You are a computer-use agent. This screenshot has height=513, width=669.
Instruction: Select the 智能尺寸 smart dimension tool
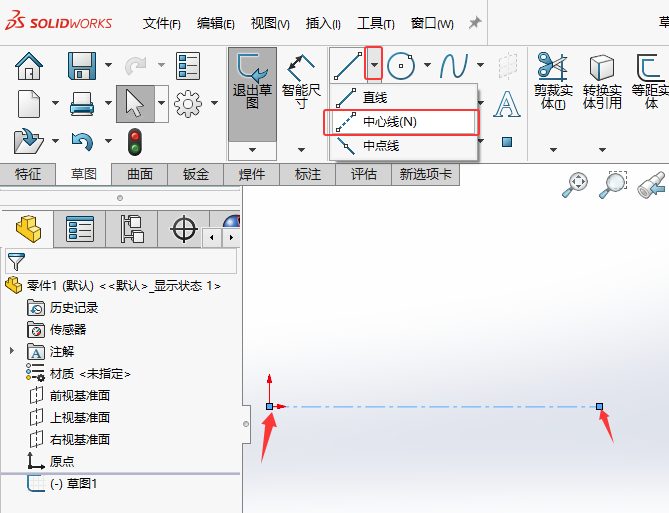(301, 82)
